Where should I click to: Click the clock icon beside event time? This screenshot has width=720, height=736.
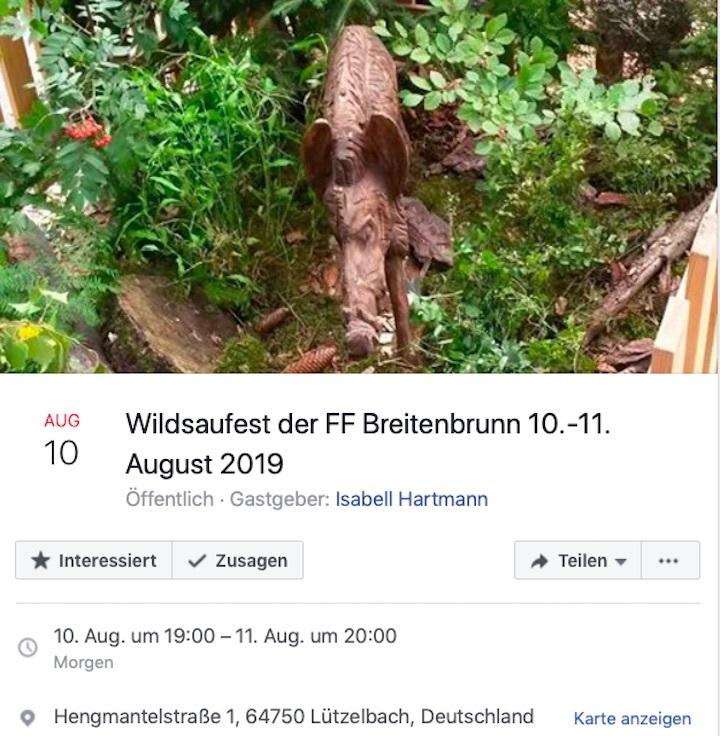click(x=28, y=647)
